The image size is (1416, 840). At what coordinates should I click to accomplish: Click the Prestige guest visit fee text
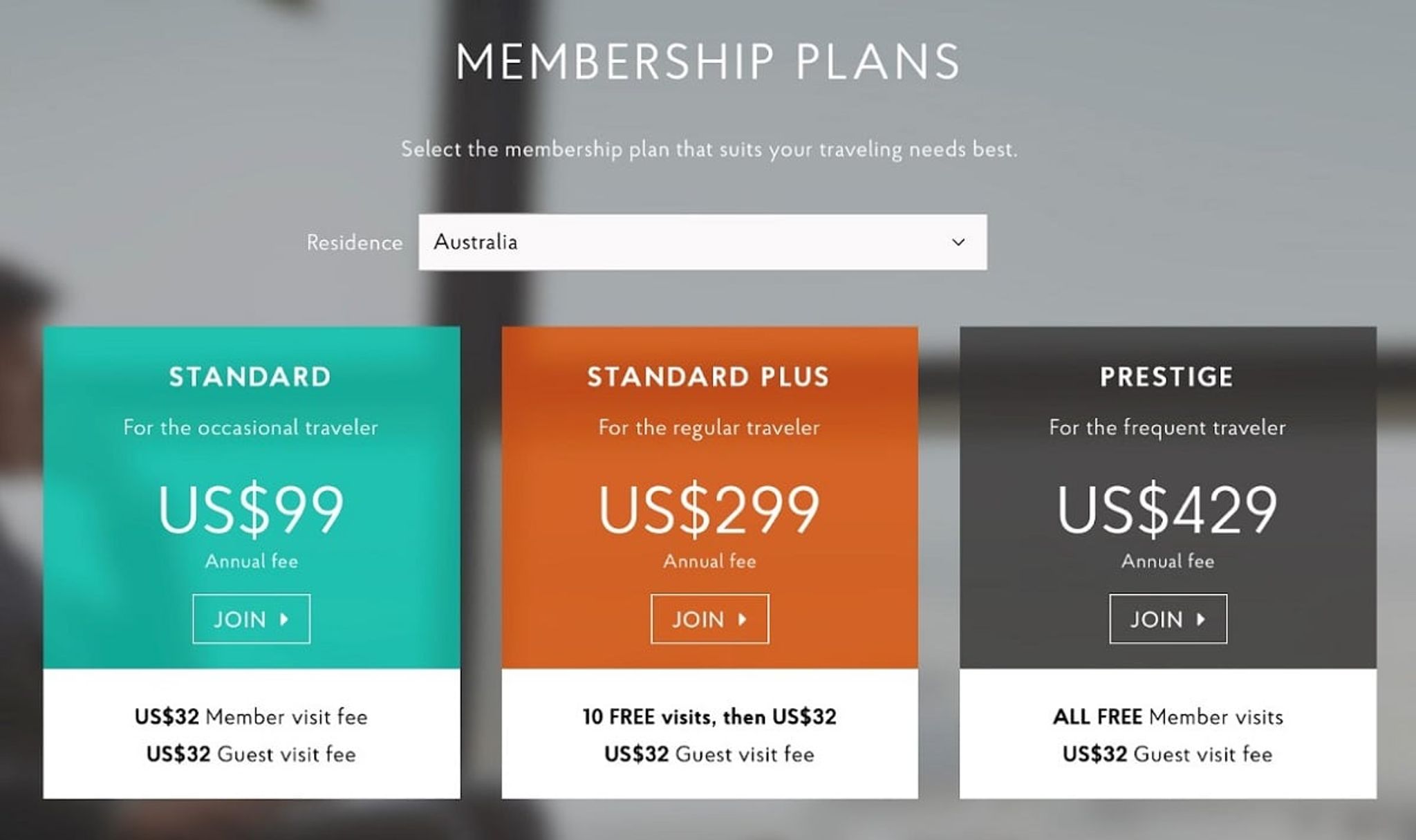tap(1167, 754)
